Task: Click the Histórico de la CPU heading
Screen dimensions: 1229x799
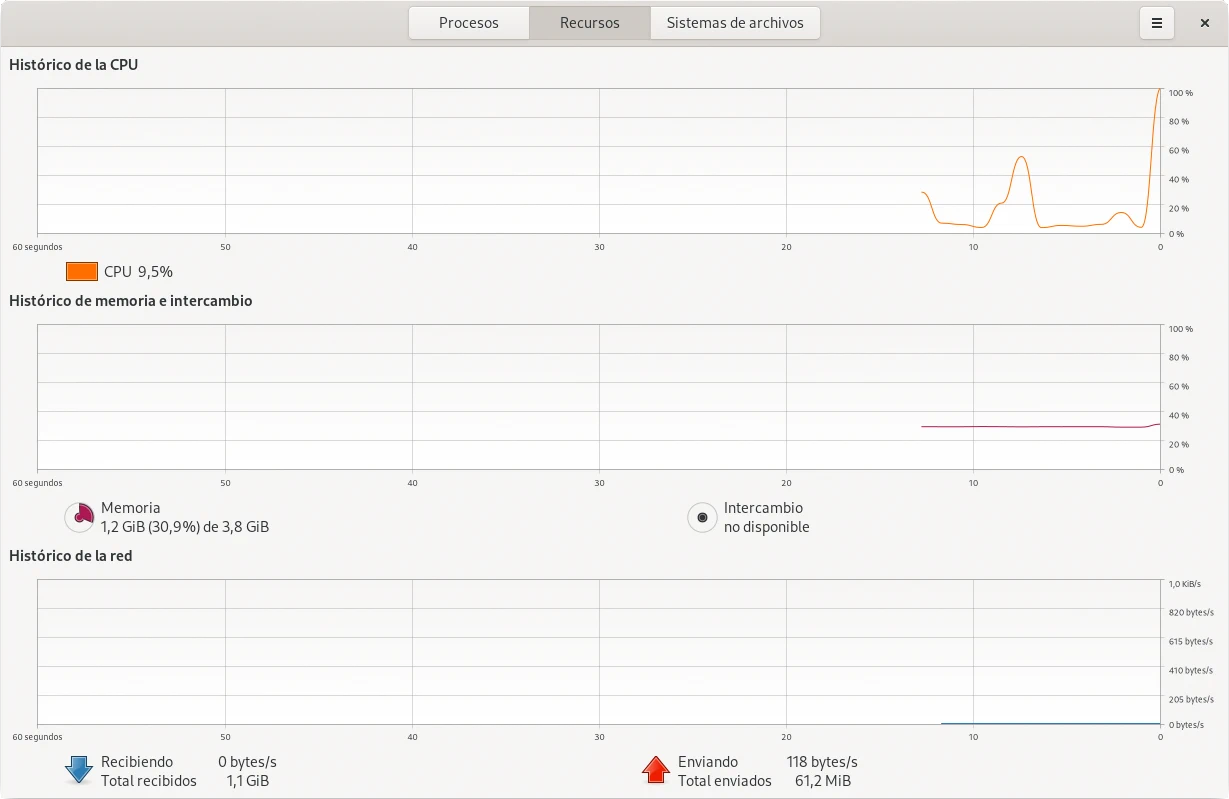Action: tap(74, 65)
